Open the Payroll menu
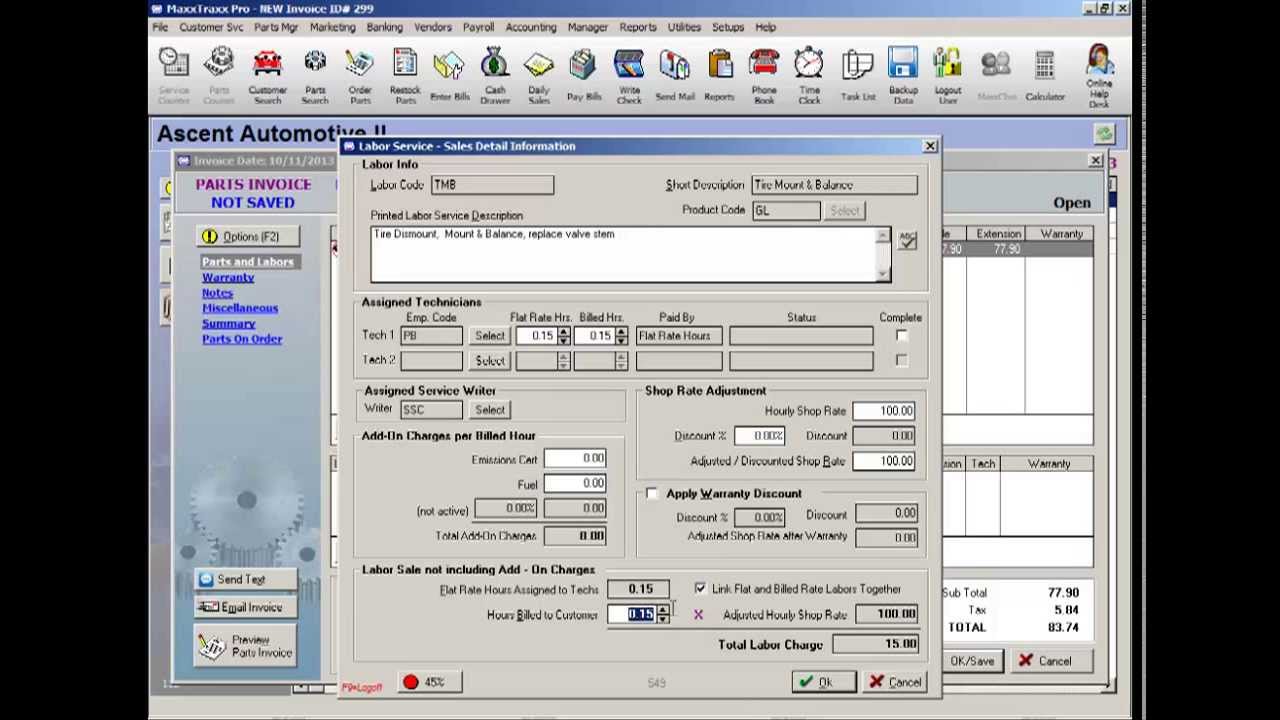 [478, 27]
